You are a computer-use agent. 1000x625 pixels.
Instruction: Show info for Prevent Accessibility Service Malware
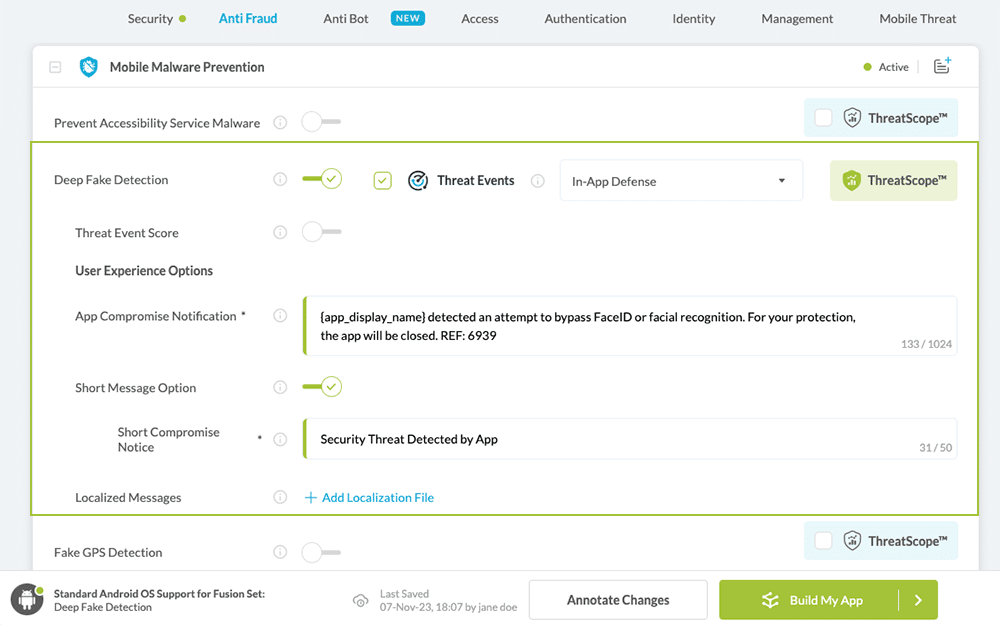click(280, 123)
